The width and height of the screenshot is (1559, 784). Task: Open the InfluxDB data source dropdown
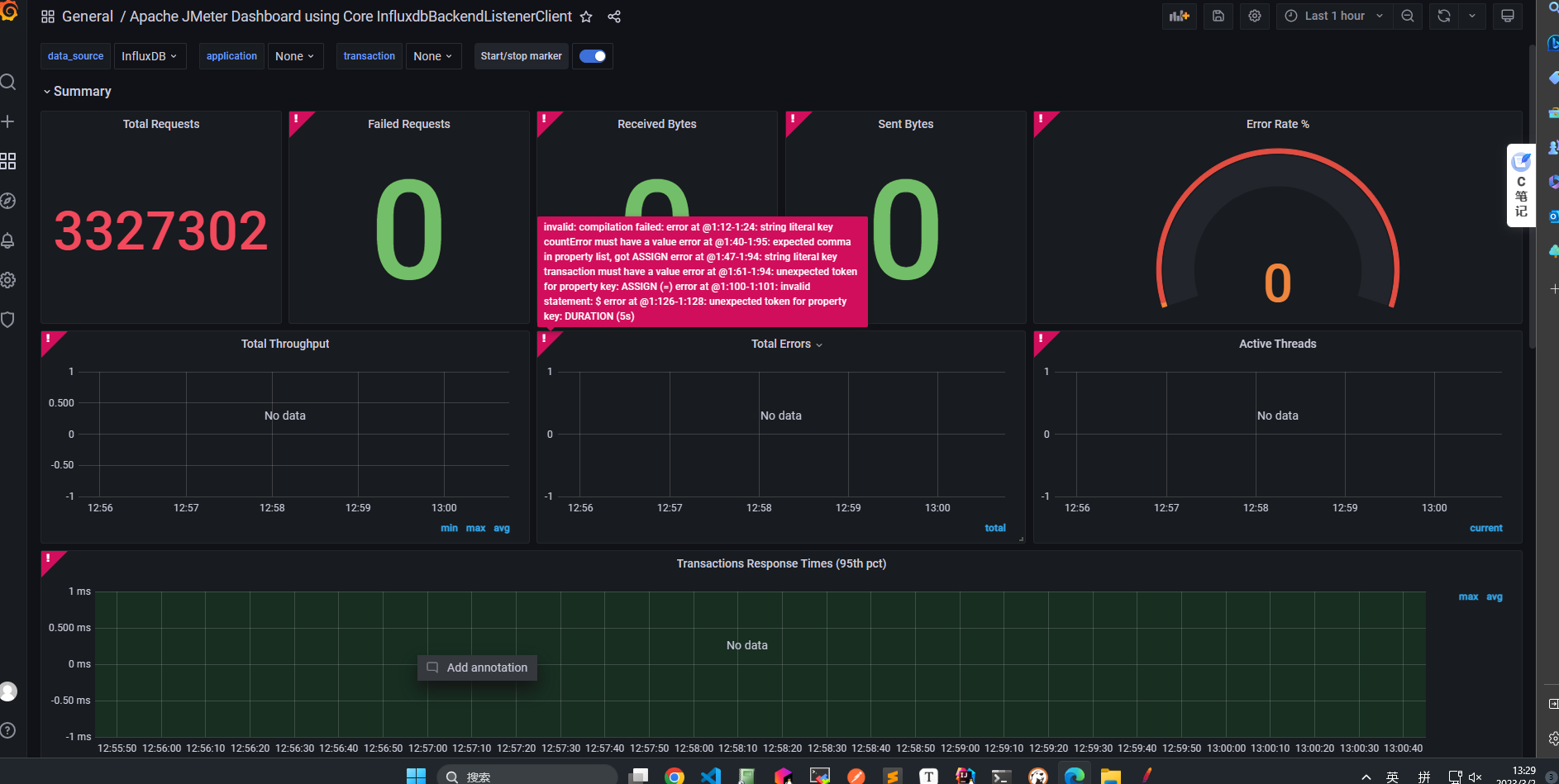coord(150,56)
